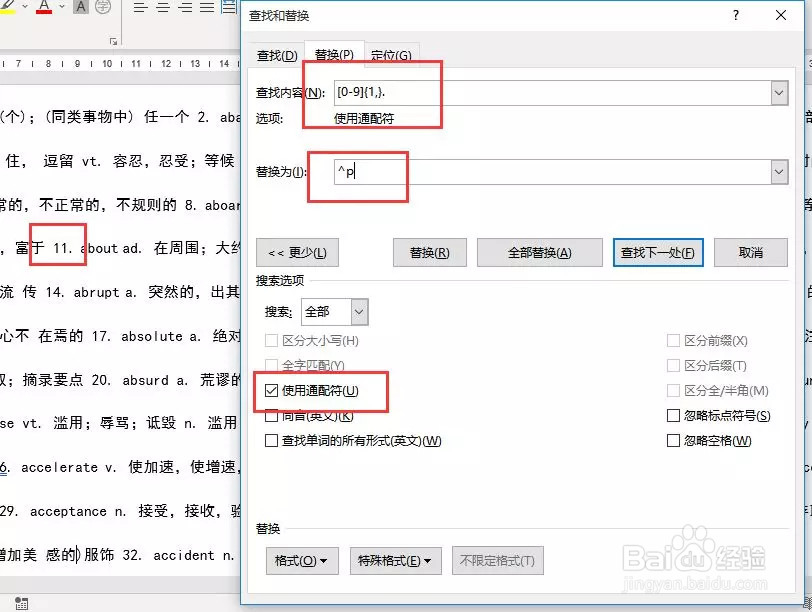
Task: Expand the 查找内容 history dropdown arrow
Action: [x=779, y=93]
